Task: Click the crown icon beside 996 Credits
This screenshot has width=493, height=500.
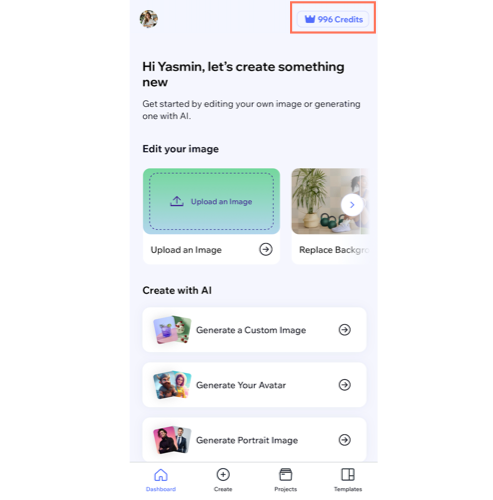Action: tap(310, 19)
